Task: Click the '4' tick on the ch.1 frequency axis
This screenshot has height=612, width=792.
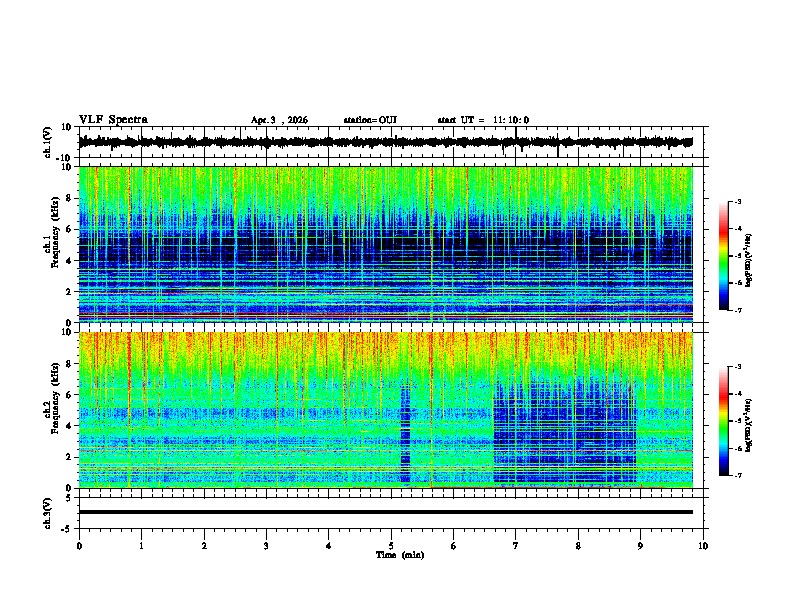Action: [x=70, y=261]
